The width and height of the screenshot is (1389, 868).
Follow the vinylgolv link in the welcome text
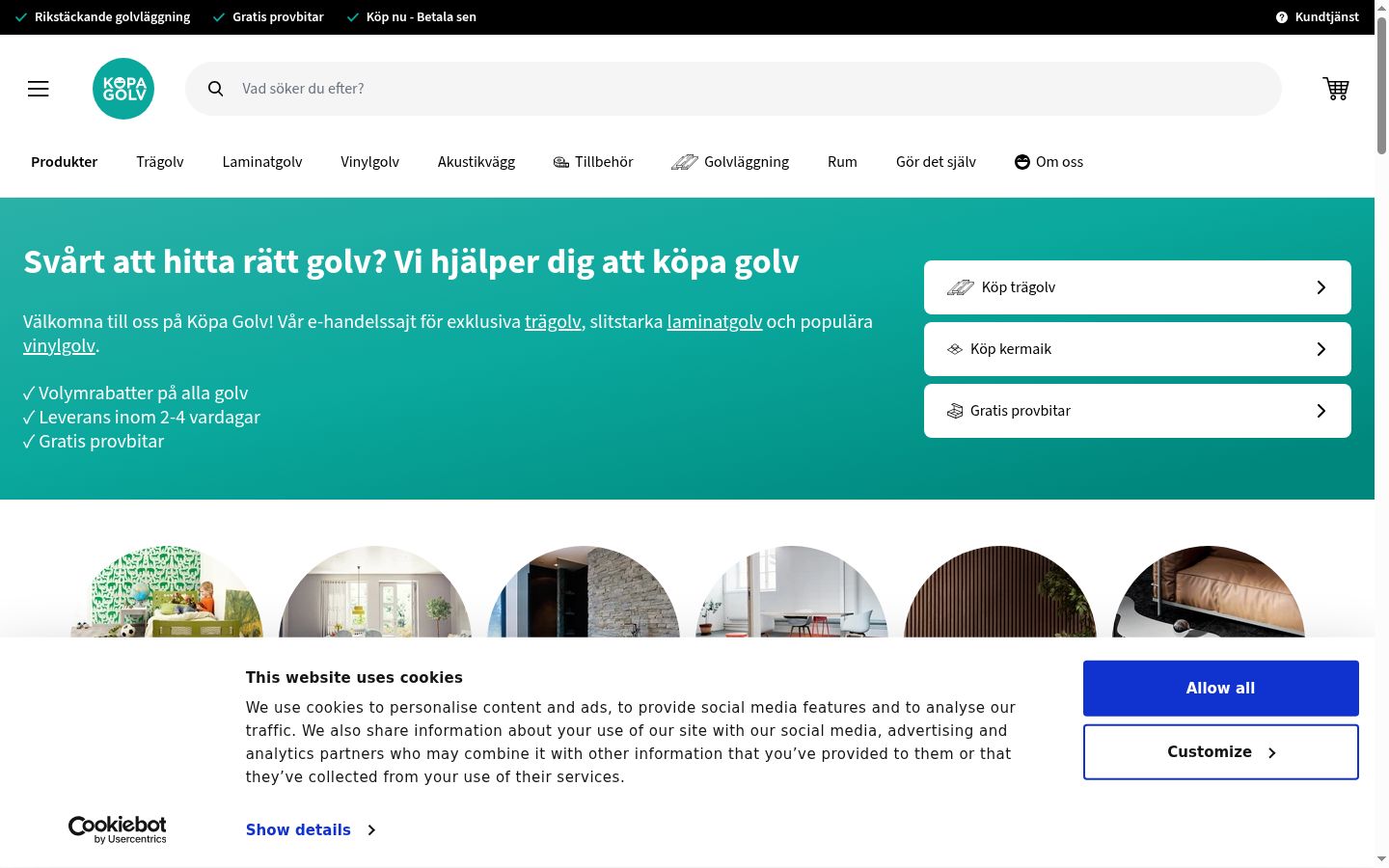point(59,346)
